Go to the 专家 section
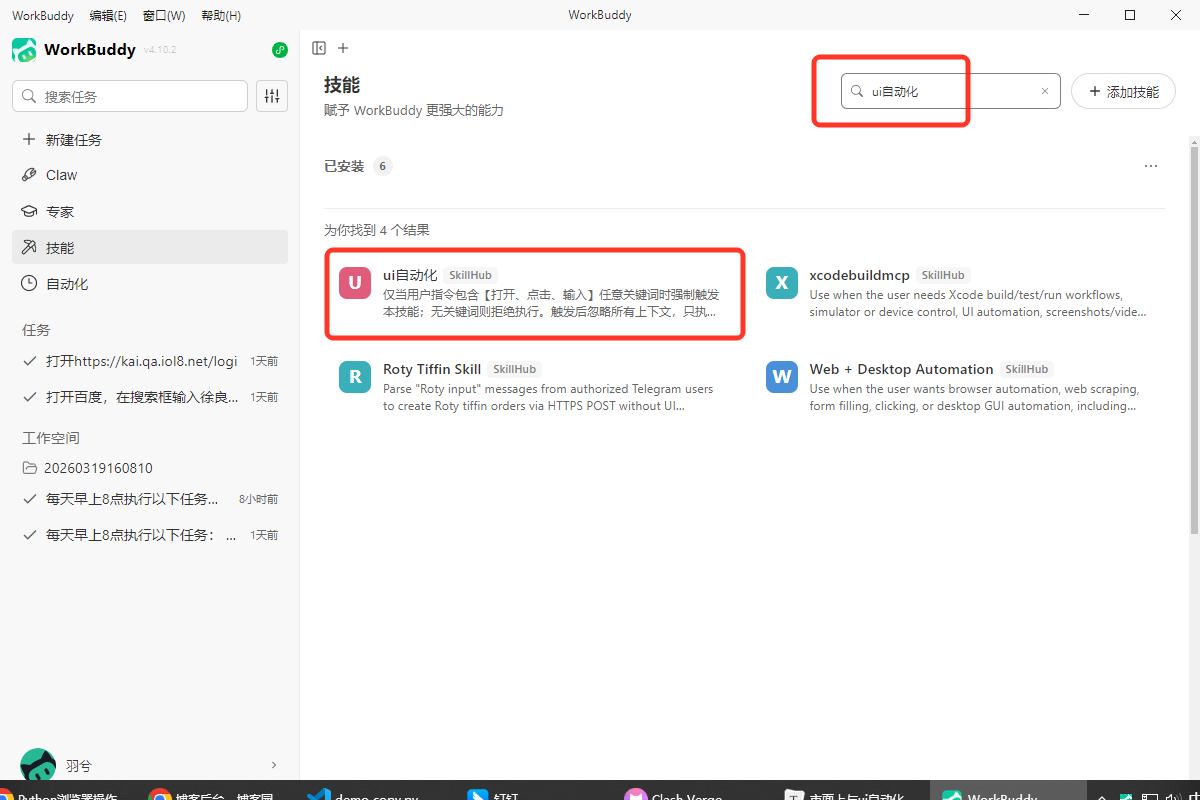This screenshot has width=1200, height=800. (150, 212)
